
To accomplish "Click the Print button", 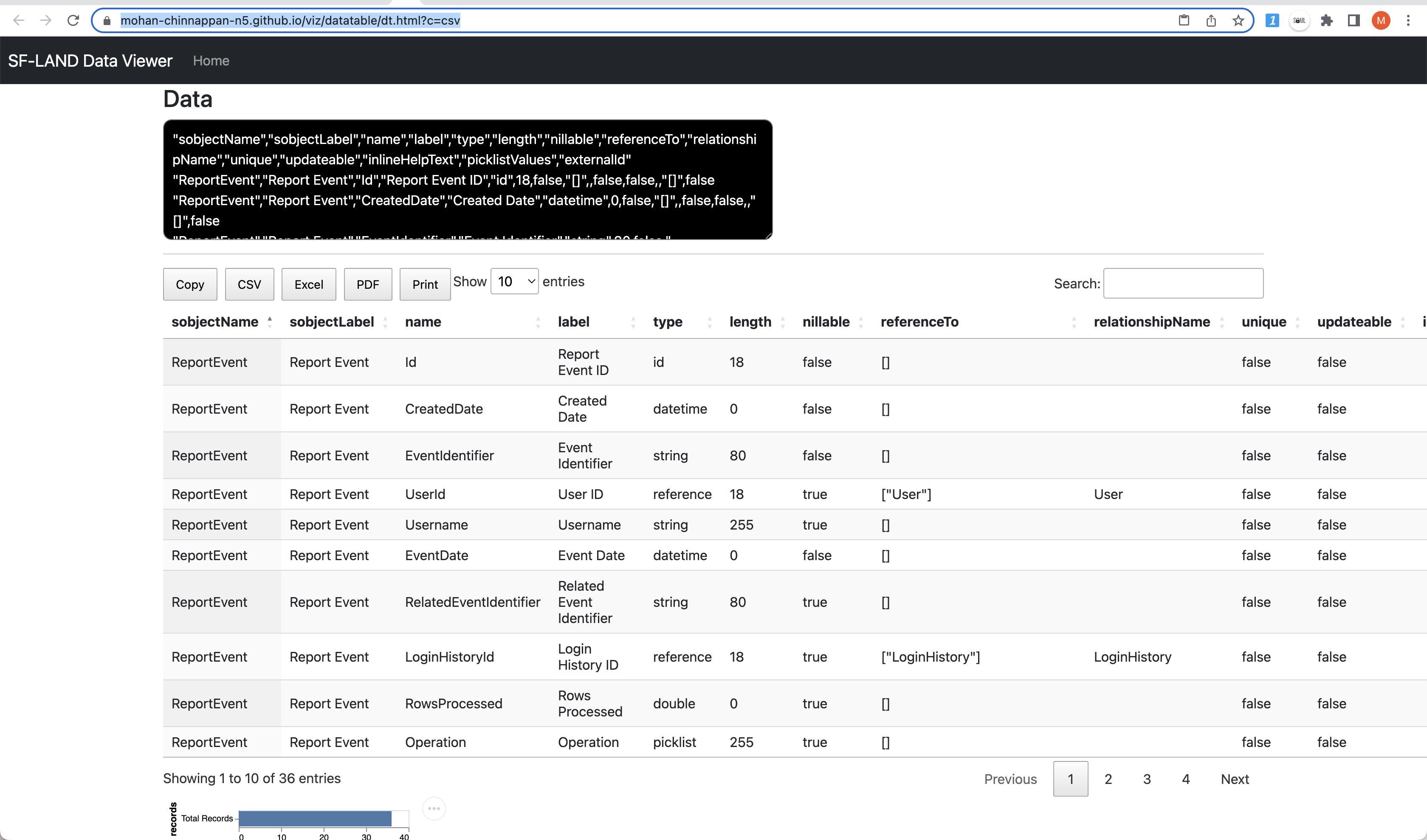I will (x=425, y=284).
